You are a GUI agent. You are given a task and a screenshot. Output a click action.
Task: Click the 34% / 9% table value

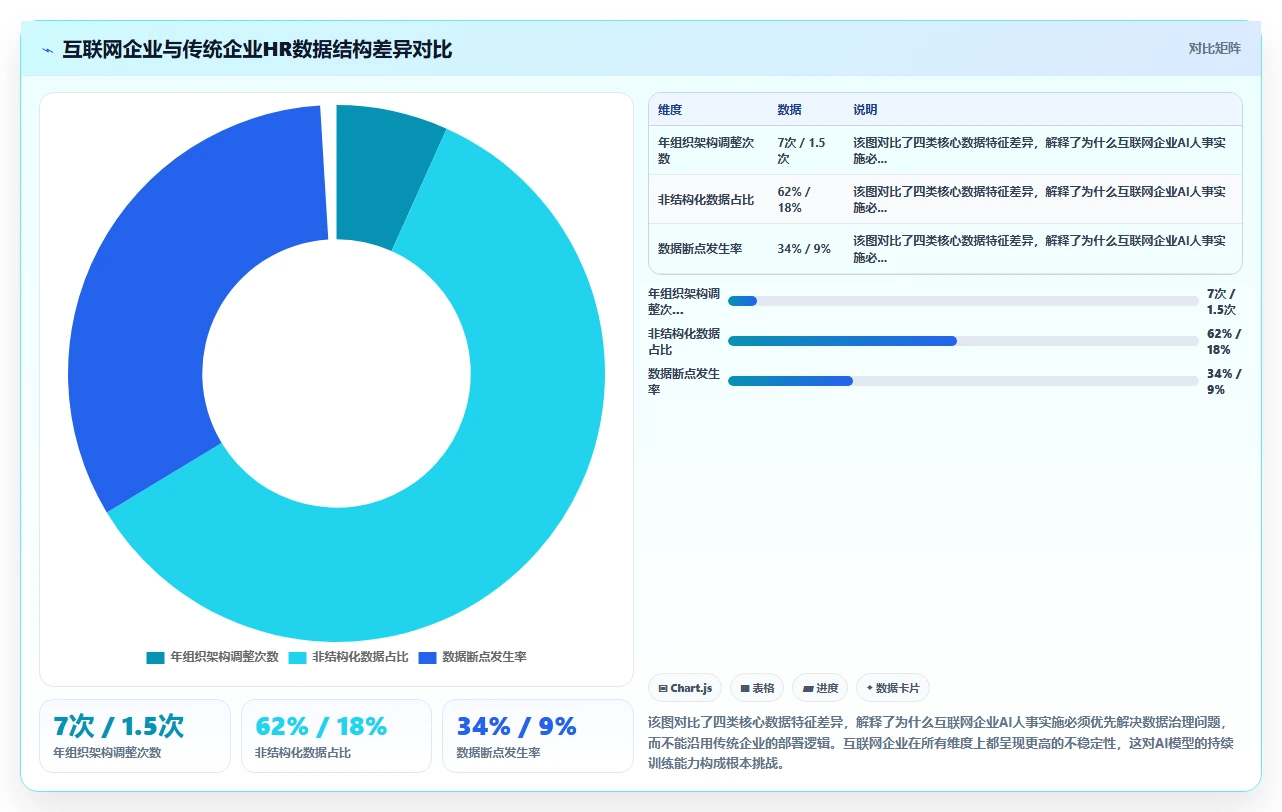tap(804, 248)
